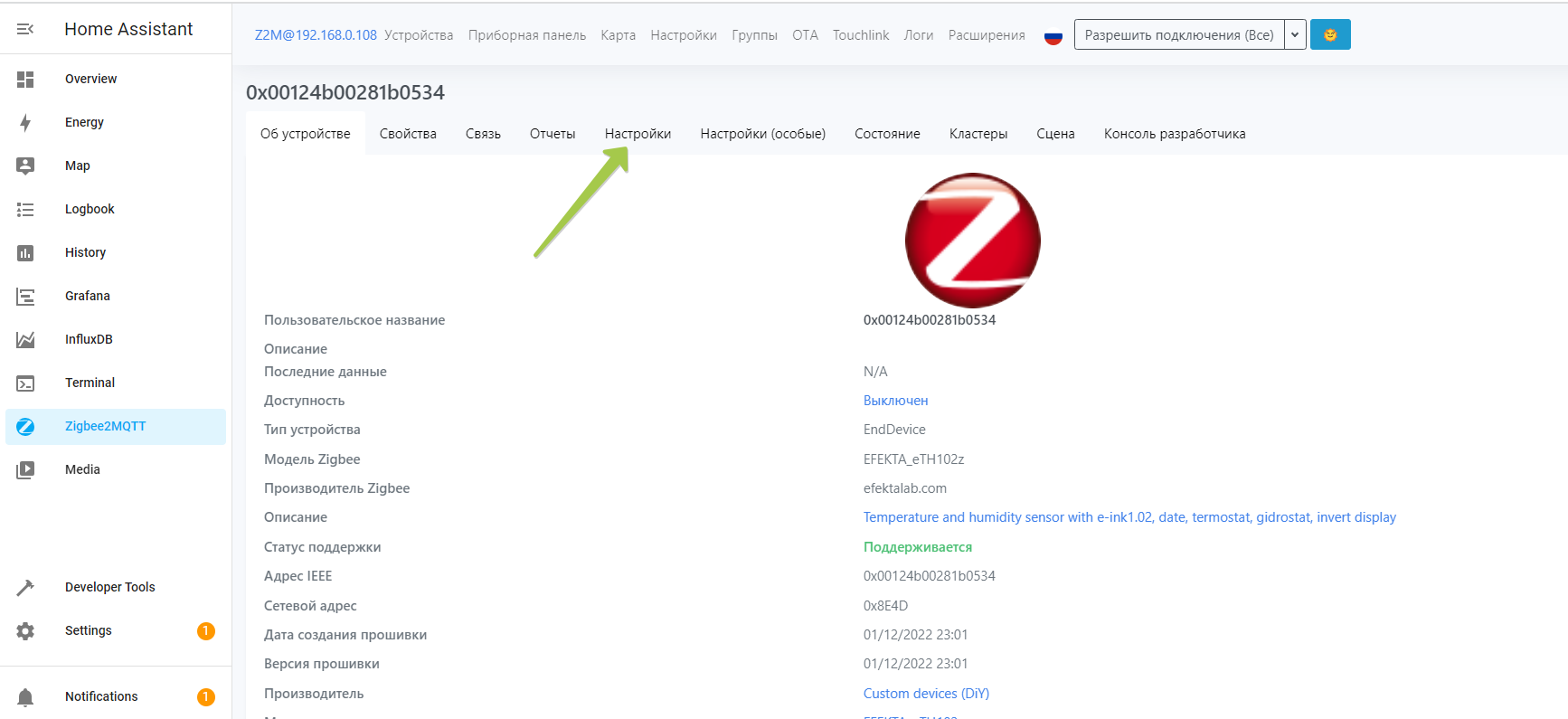Open the Grafana sidebar icon

point(25,296)
